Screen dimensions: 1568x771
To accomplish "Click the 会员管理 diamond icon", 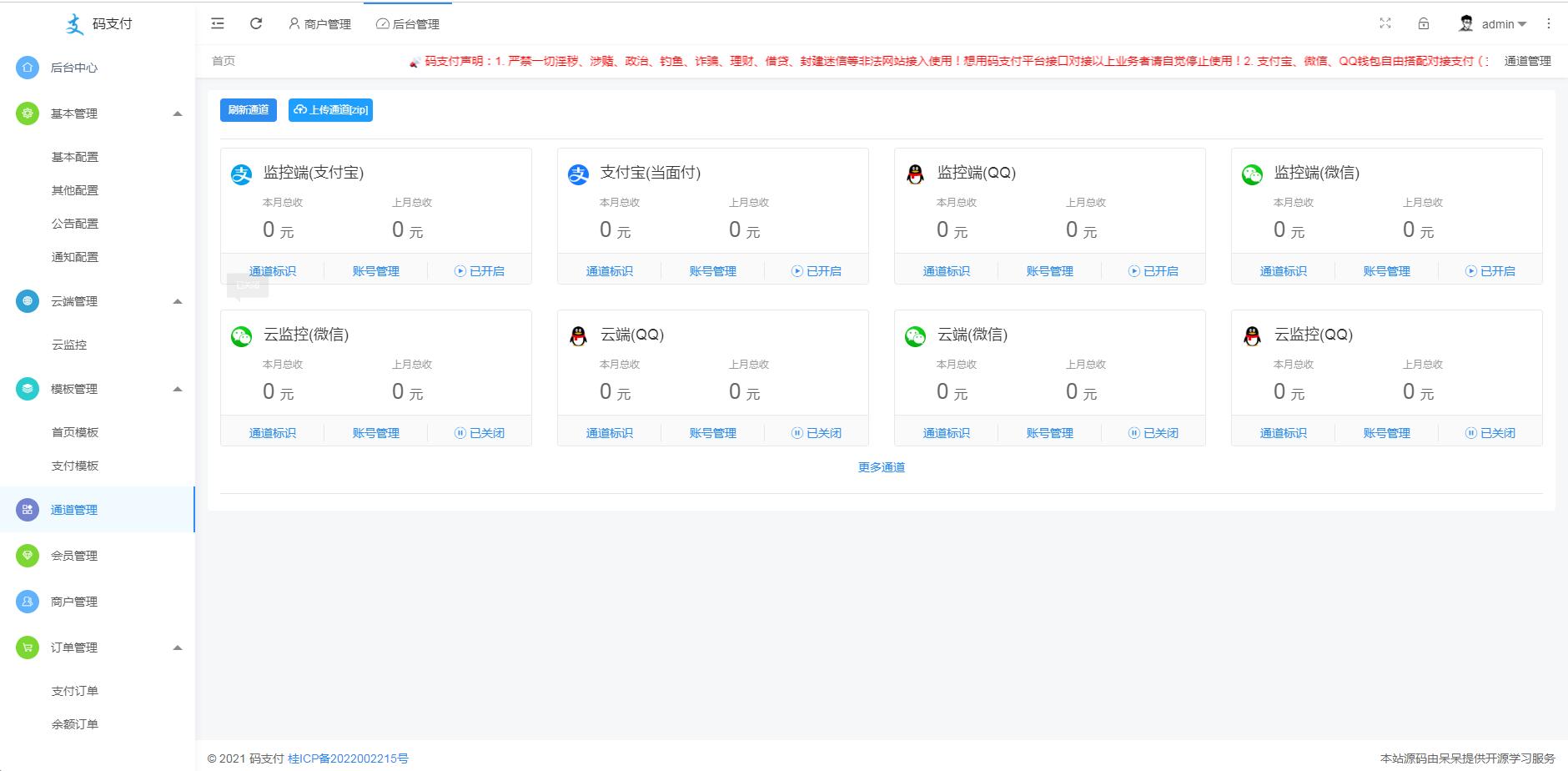I will coord(28,556).
